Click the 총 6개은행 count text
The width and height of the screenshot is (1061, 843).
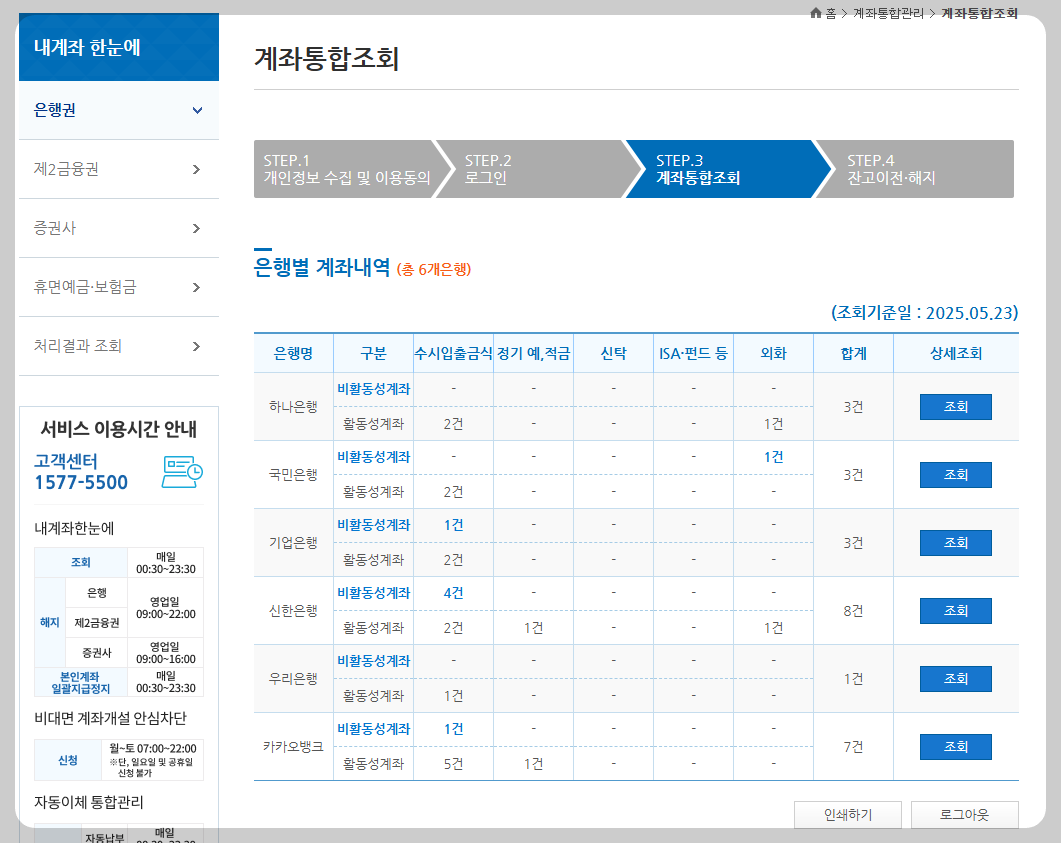(x=434, y=269)
